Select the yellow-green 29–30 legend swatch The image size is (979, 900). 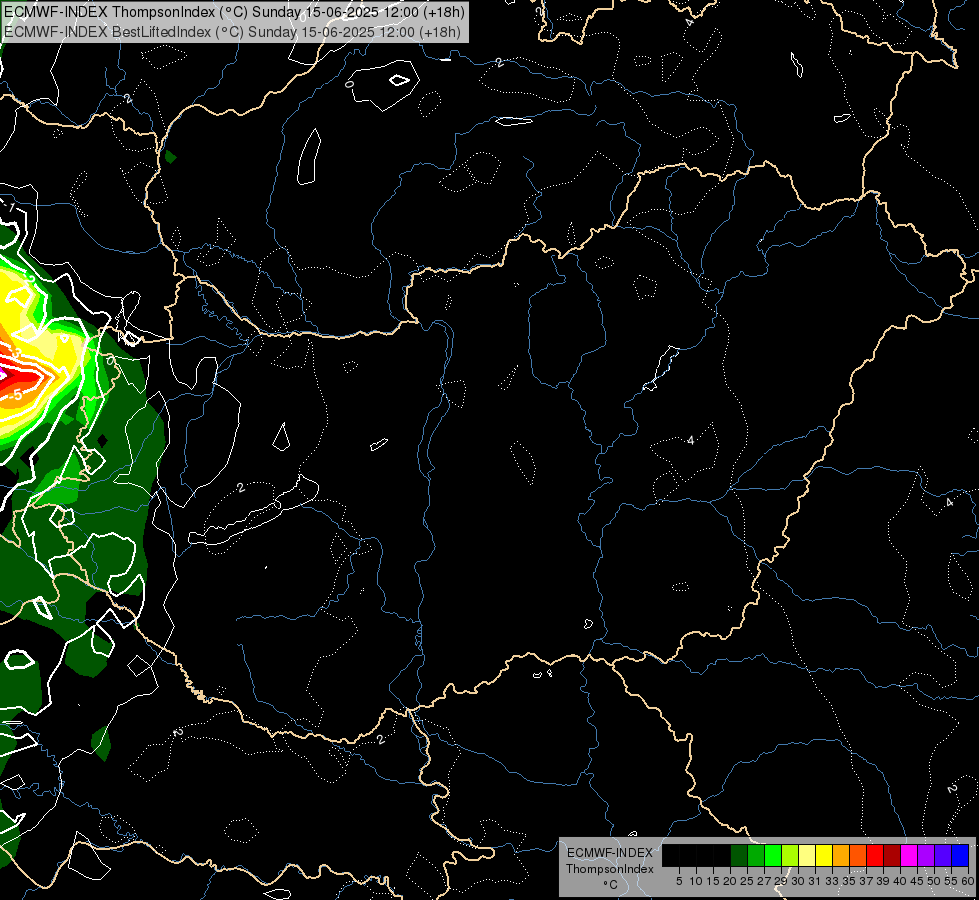pyautogui.click(x=790, y=855)
